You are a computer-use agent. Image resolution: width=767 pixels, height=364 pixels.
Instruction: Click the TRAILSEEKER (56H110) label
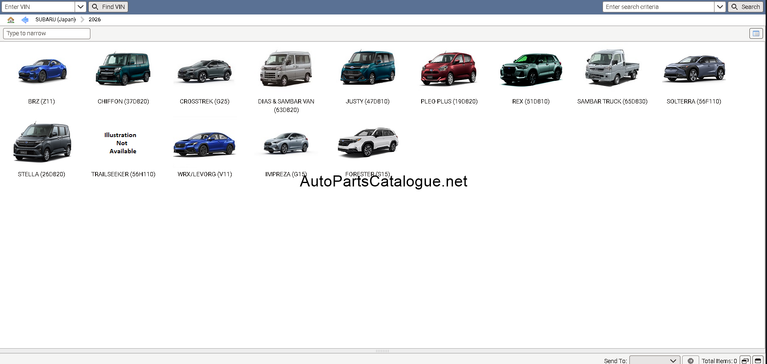click(x=123, y=174)
